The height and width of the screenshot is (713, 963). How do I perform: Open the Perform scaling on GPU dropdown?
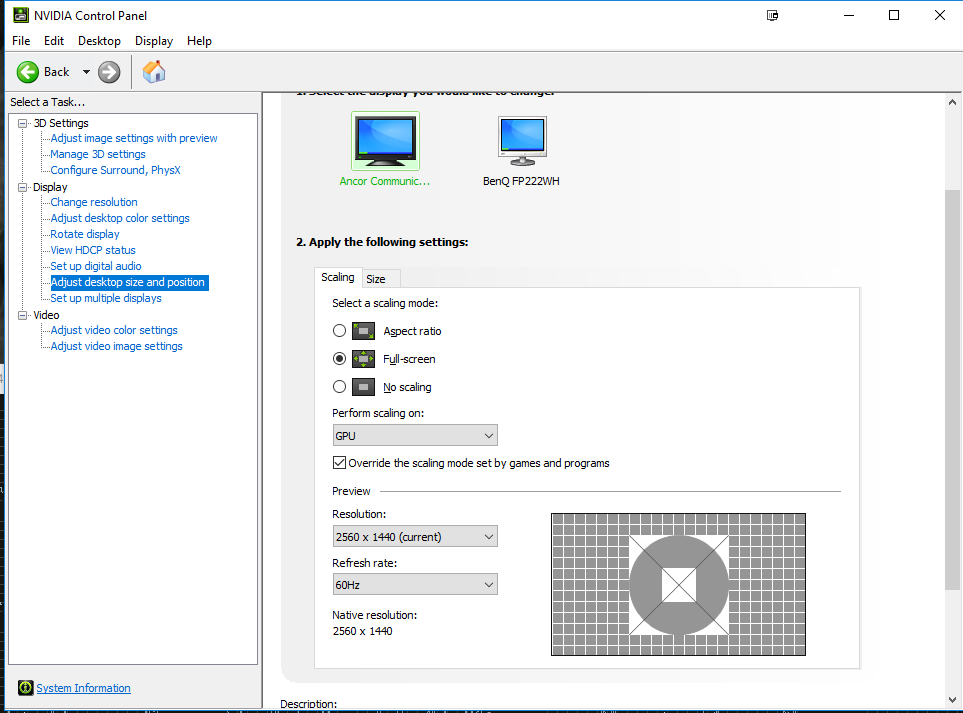415,435
